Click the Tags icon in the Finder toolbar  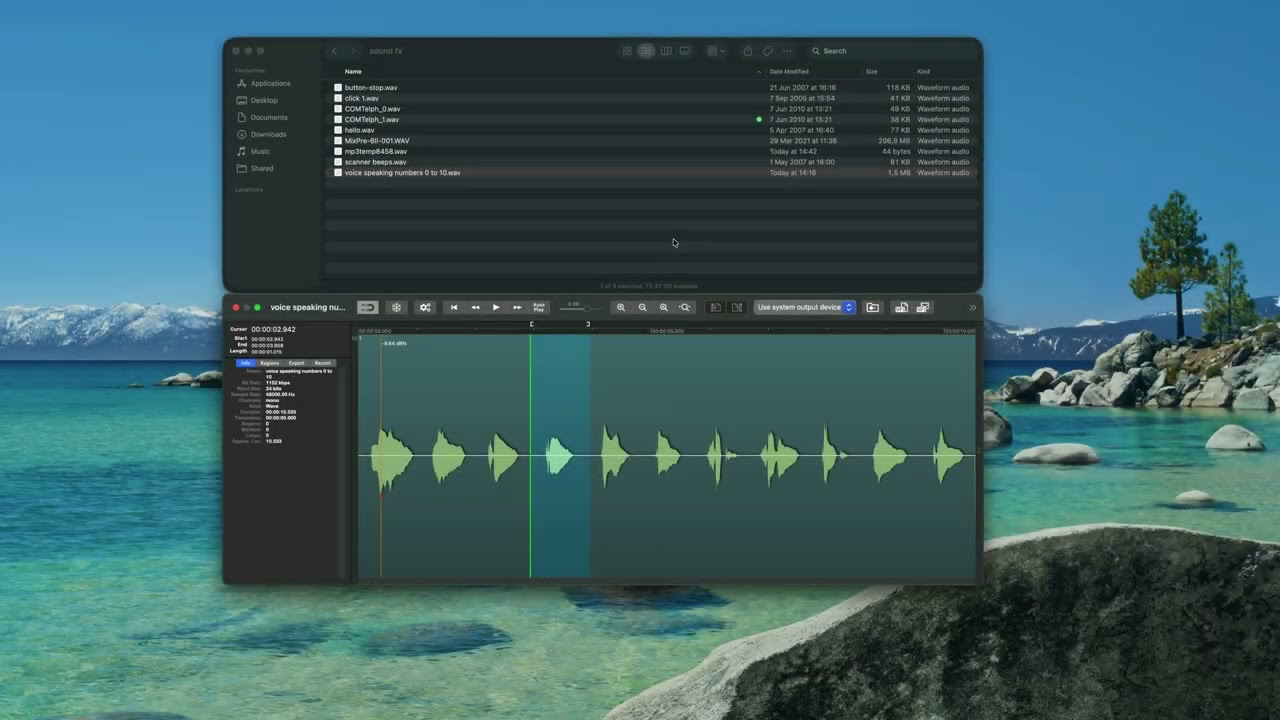[768, 51]
